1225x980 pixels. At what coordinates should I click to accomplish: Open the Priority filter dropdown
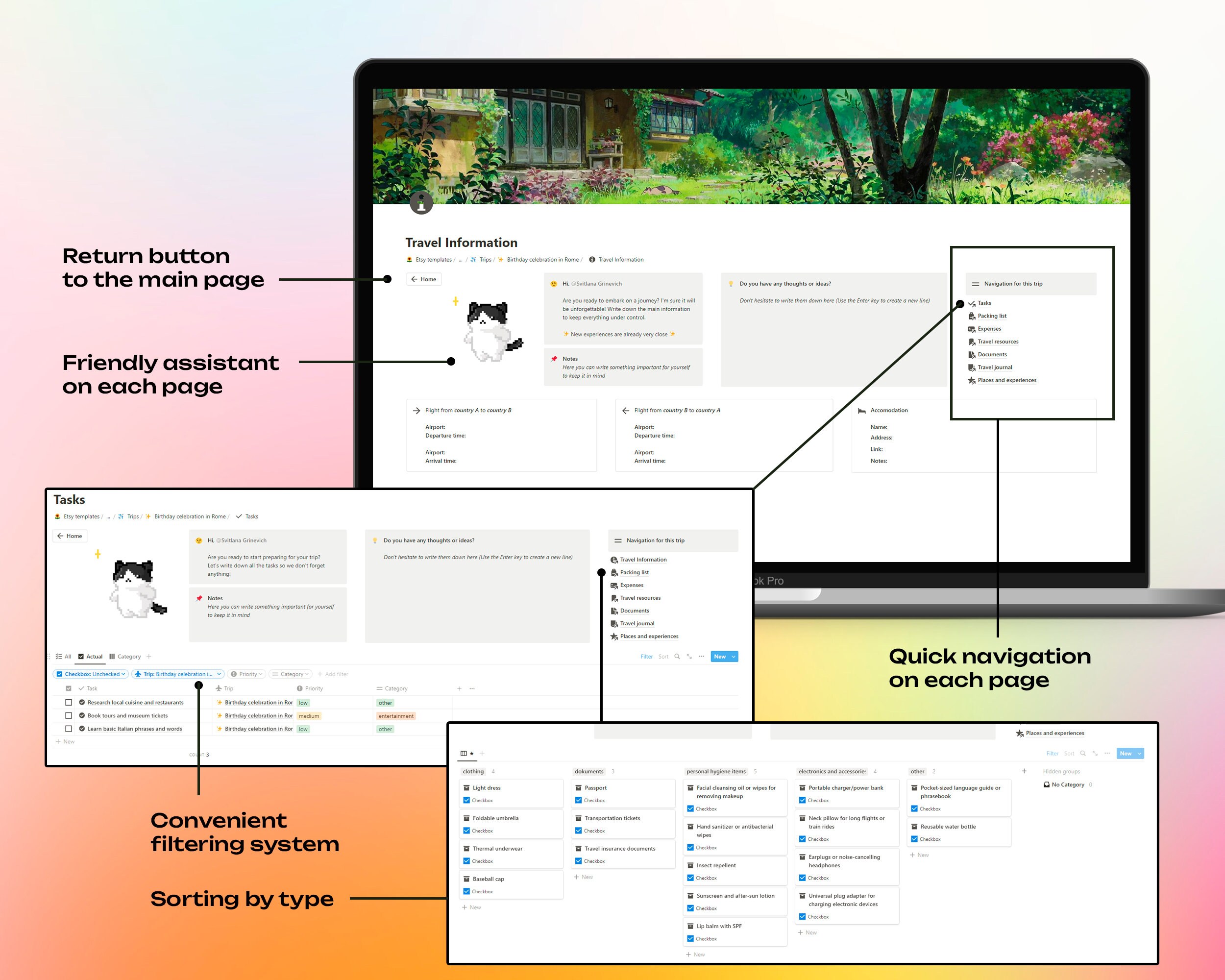tap(246, 674)
